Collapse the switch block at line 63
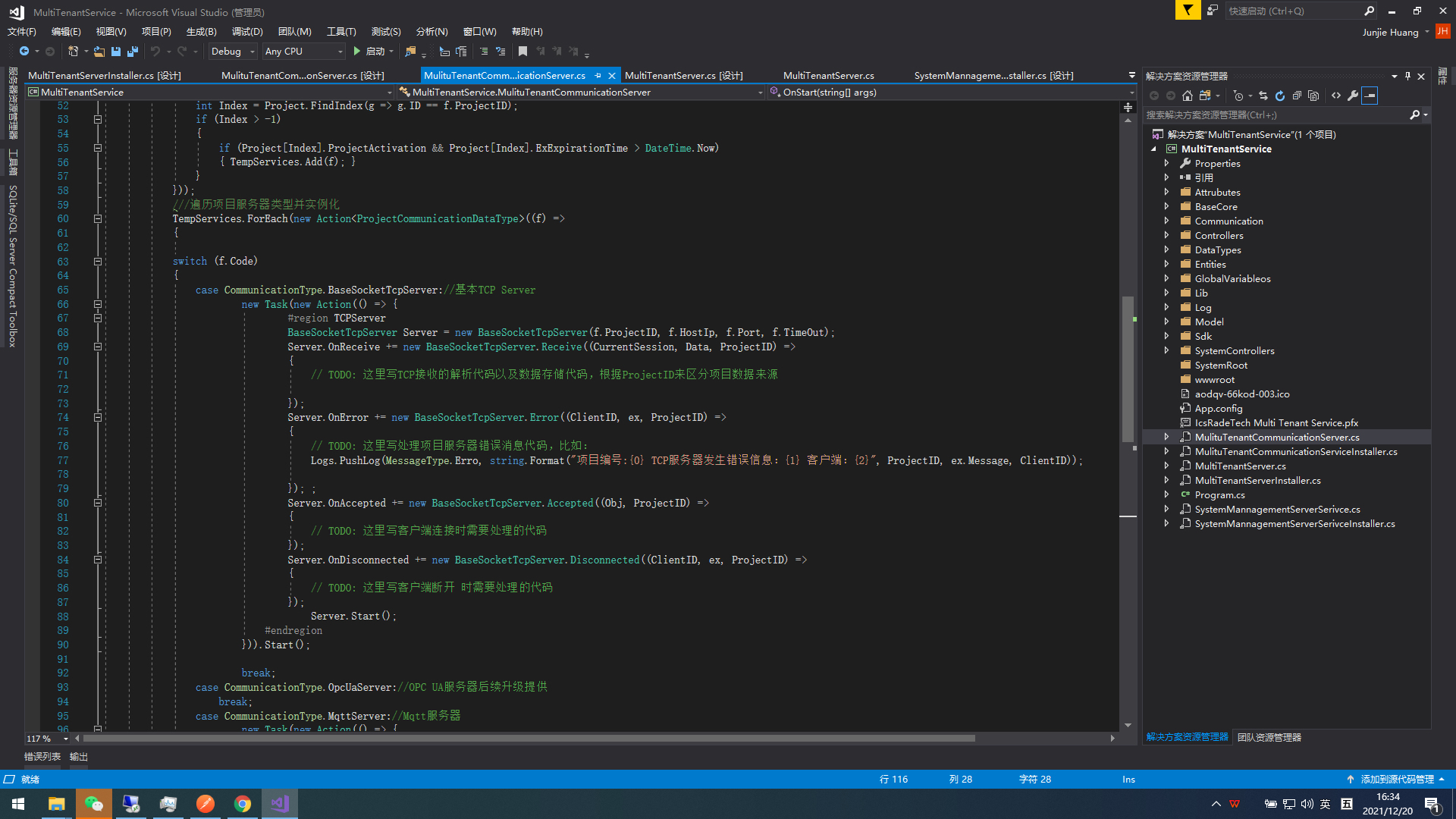This screenshot has width=1456, height=819. click(x=98, y=262)
